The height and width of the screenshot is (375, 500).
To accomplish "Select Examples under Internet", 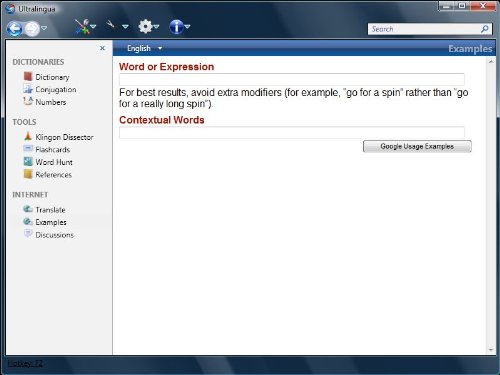I will coord(51,222).
